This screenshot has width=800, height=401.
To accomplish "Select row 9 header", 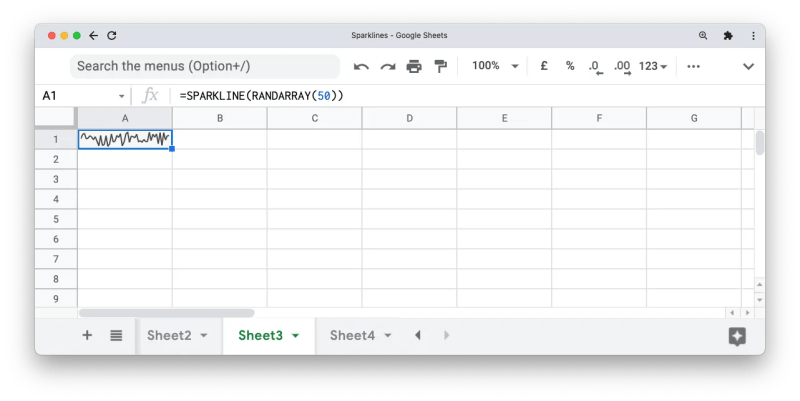I will 56,298.
